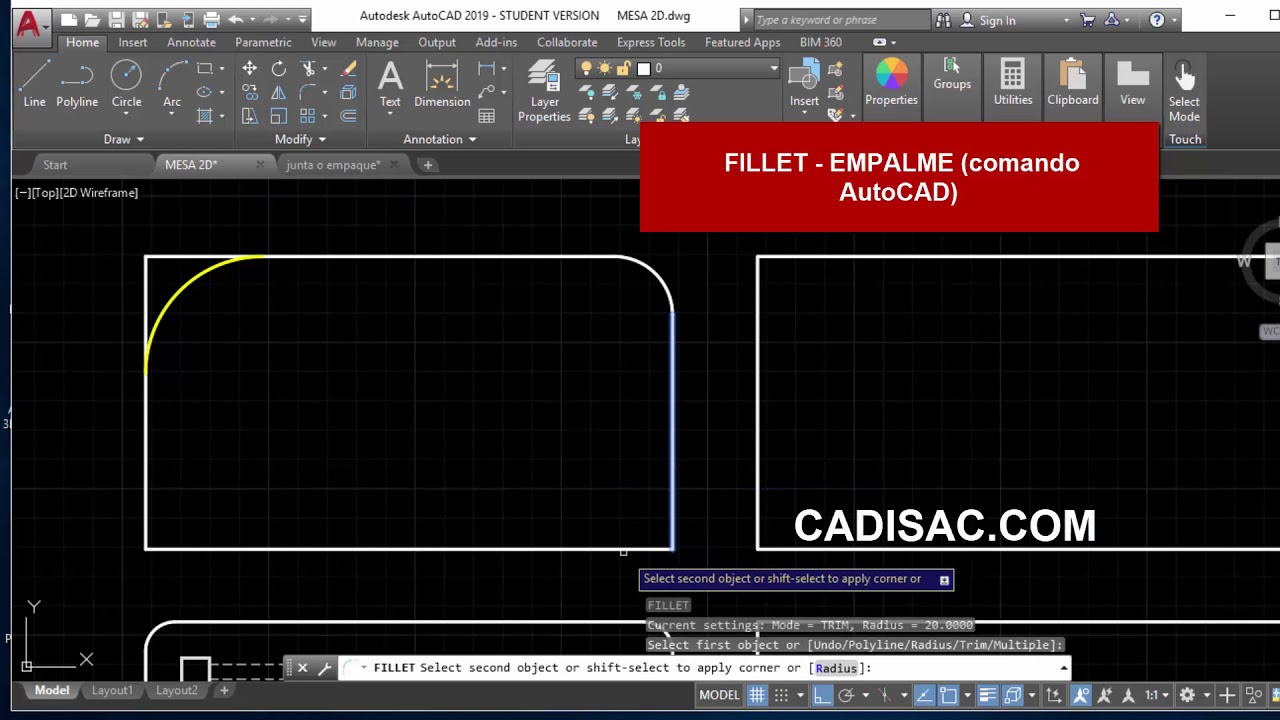Select the Ellipse tool
The image size is (1280, 720).
pos(205,93)
